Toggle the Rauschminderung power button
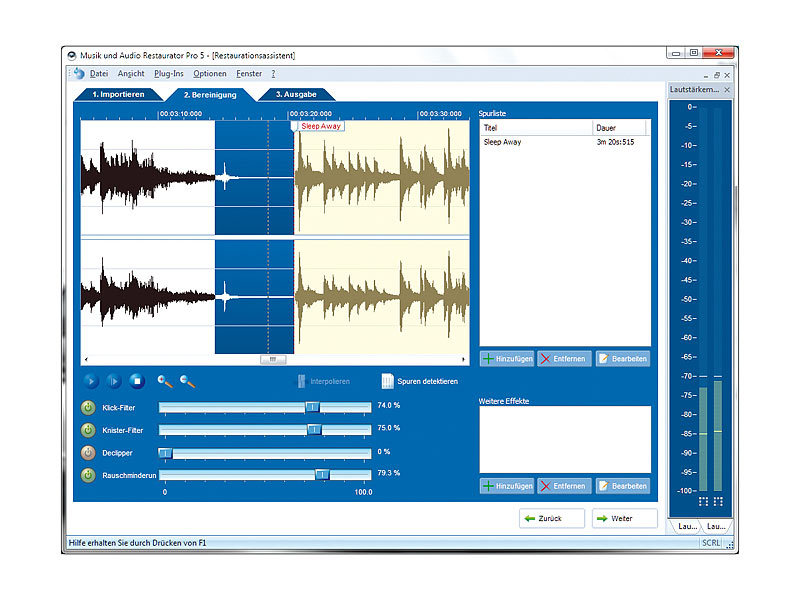 point(88,475)
